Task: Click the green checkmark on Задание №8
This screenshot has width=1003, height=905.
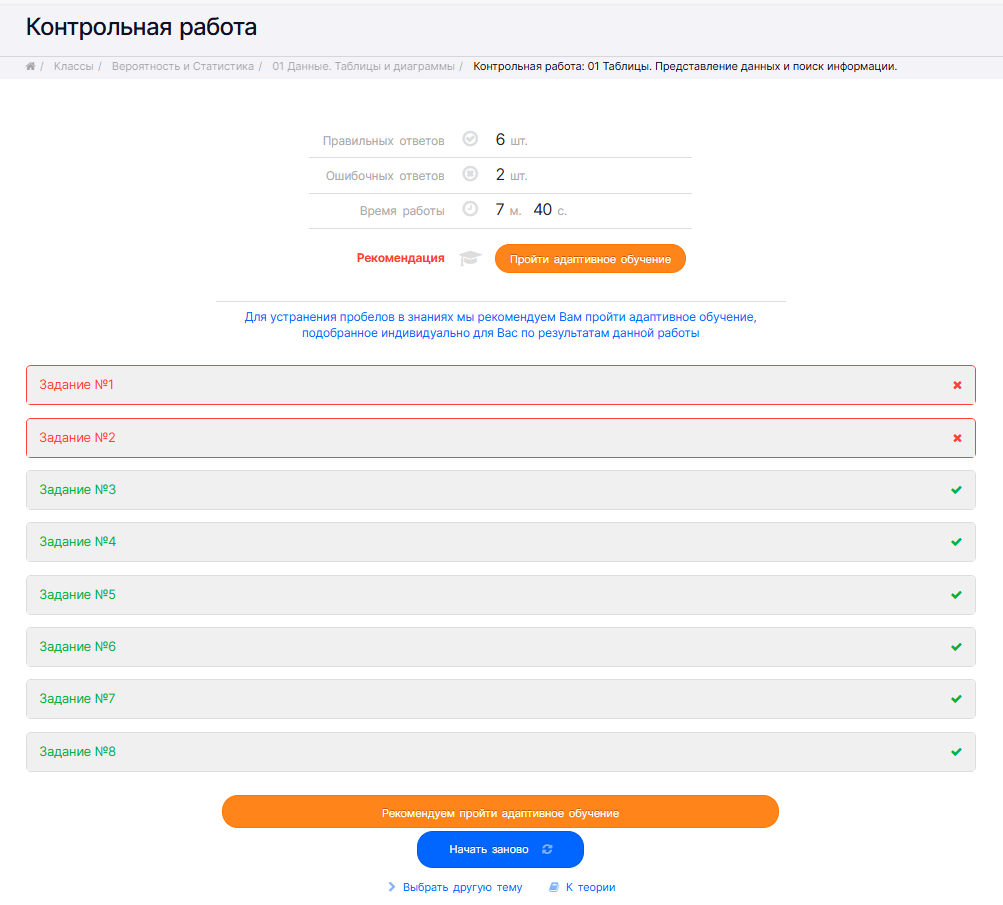Action: (x=956, y=752)
